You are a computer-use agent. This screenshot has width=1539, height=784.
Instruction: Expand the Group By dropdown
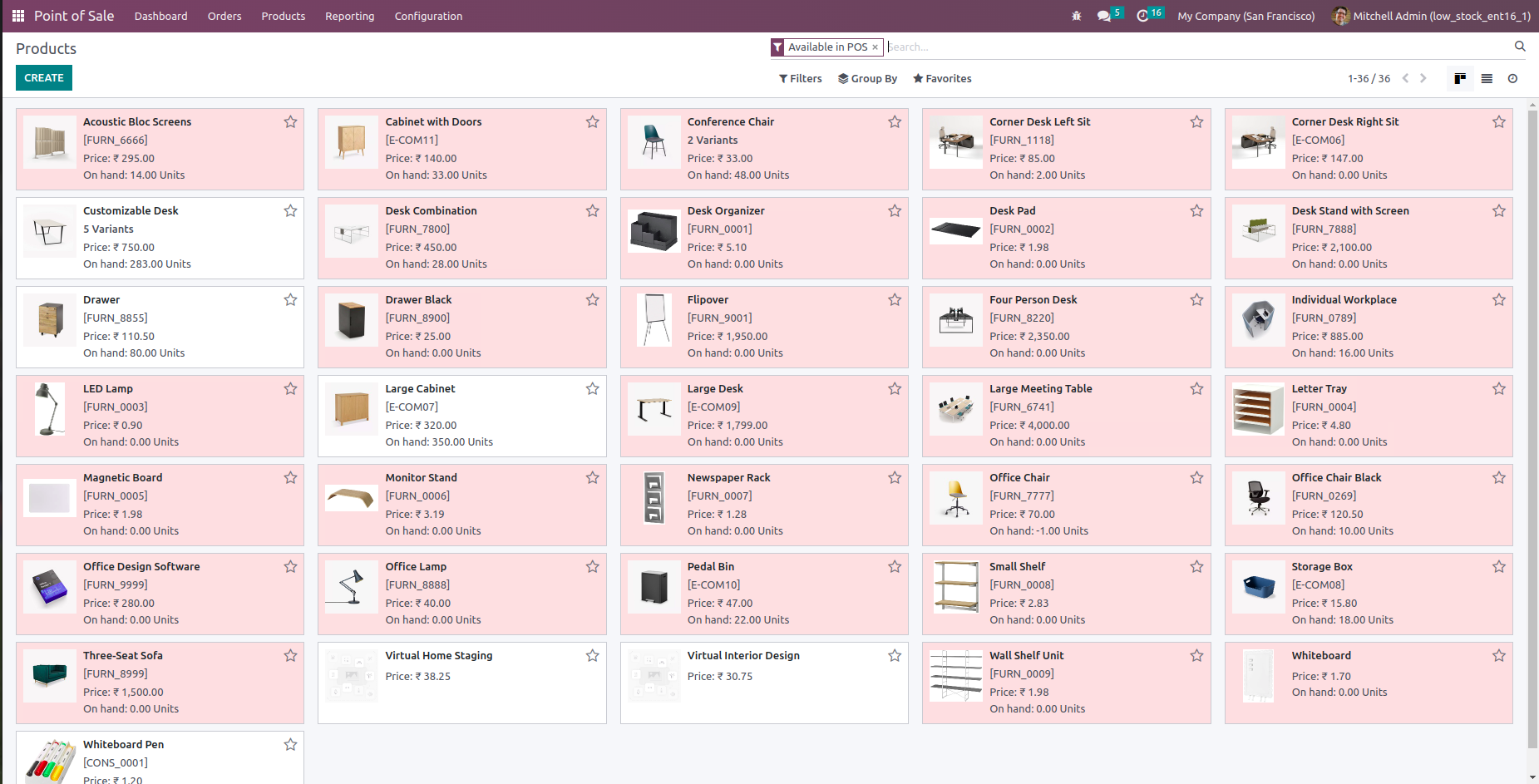point(867,78)
